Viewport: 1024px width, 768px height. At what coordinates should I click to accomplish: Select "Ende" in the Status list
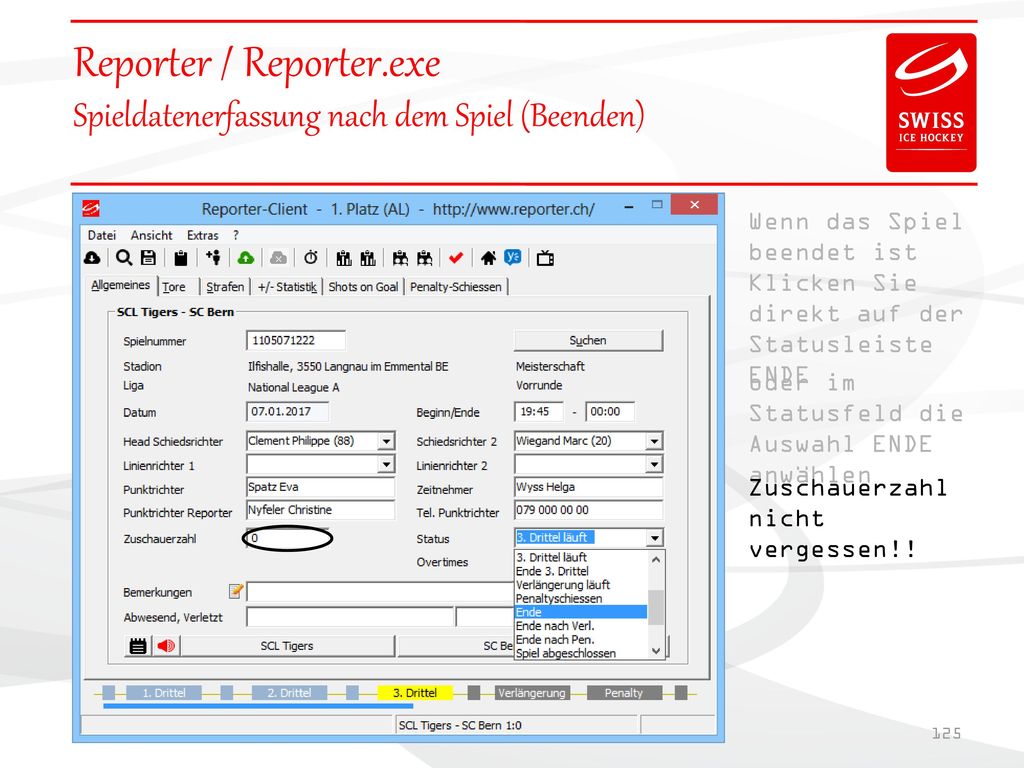(x=581, y=612)
